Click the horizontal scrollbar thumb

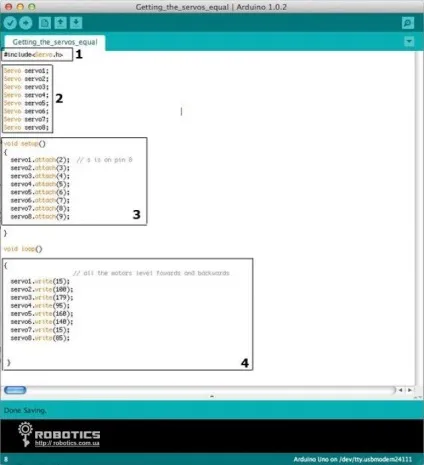(15, 390)
